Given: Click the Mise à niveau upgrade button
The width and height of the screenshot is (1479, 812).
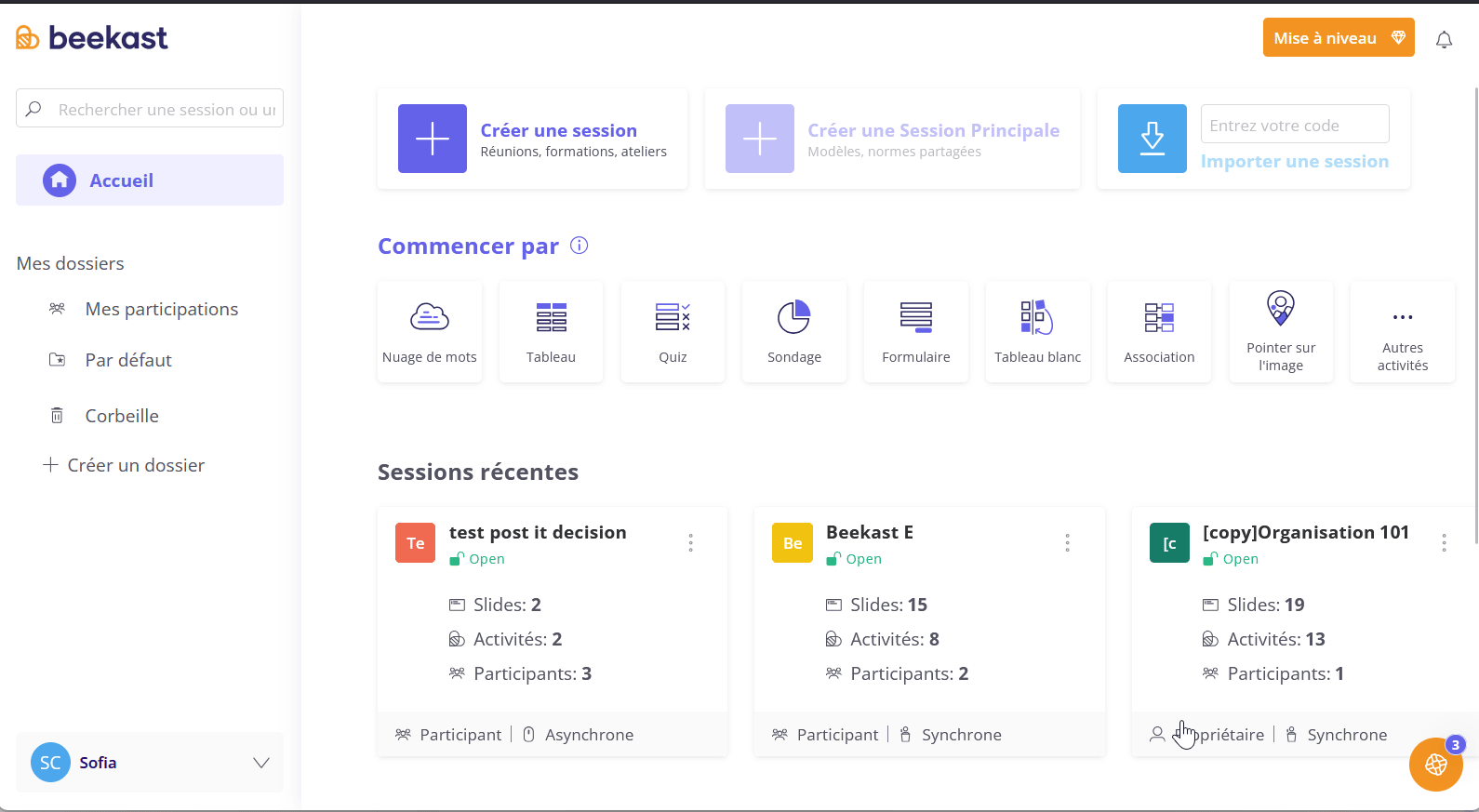Looking at the screenshot, I should point(1339,37).
